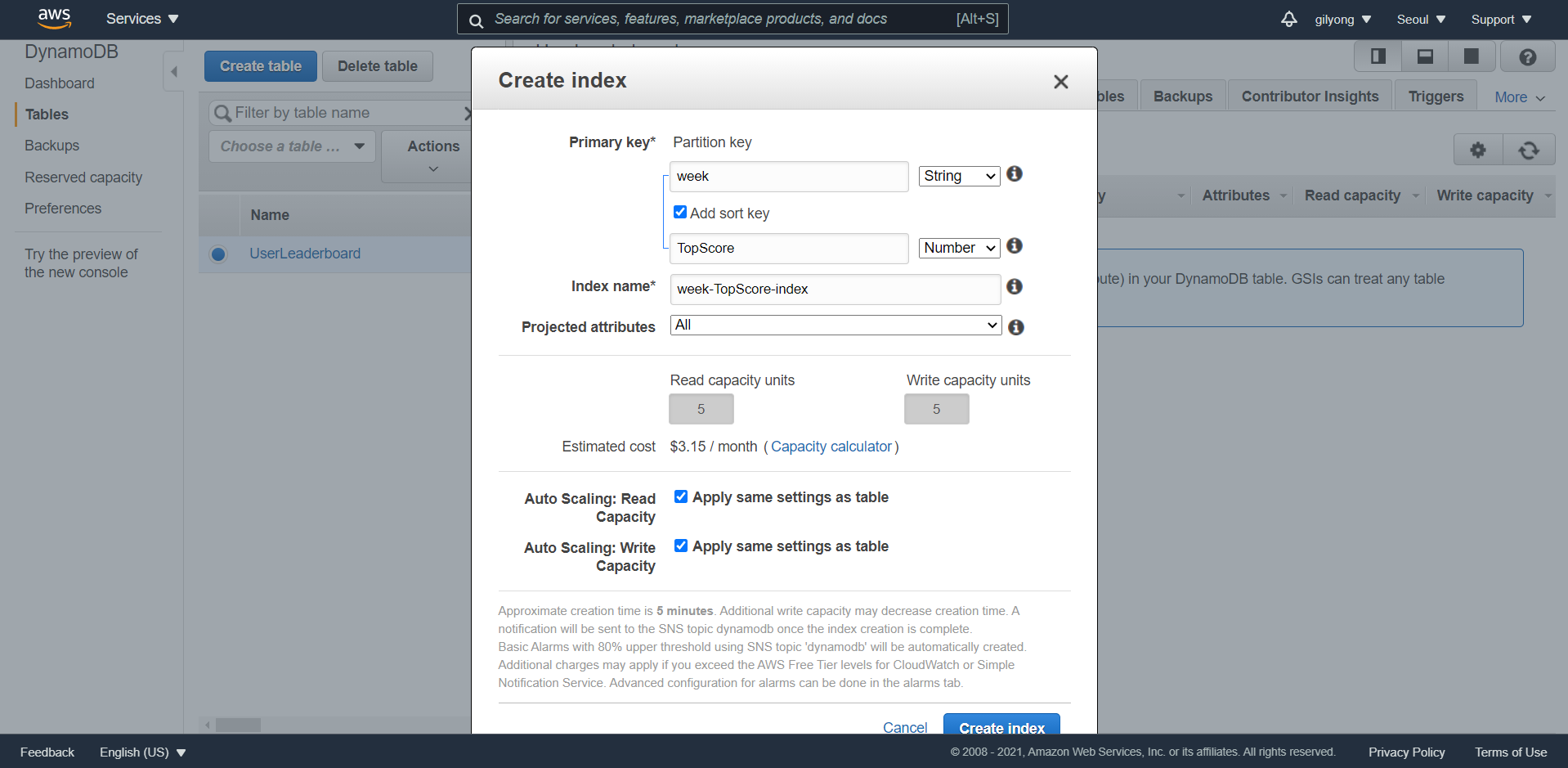Show info for partition key type
Viewport: 1568px width, 768px height.
(x=1015, y=173)
